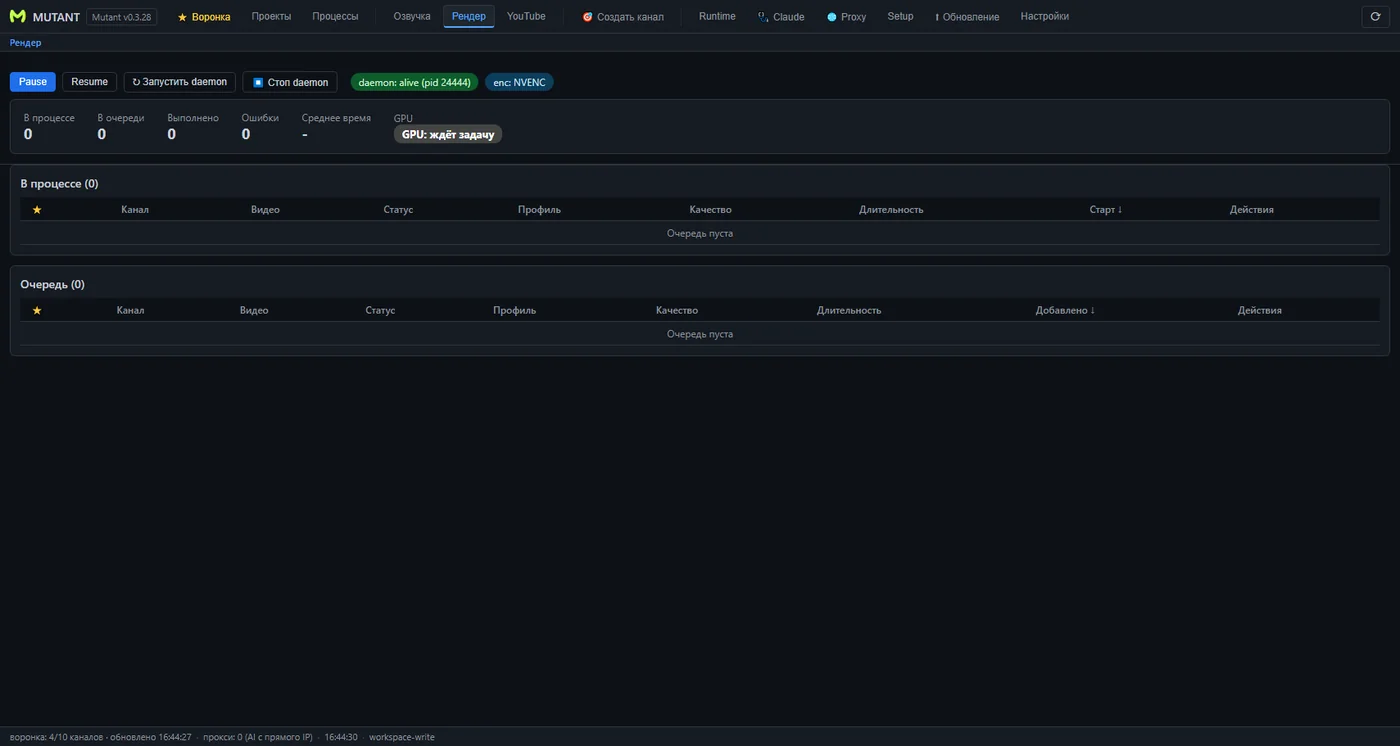Go to the Setup tab
This screenshot has width=1400, height=746.
click(x=900, y=17)
